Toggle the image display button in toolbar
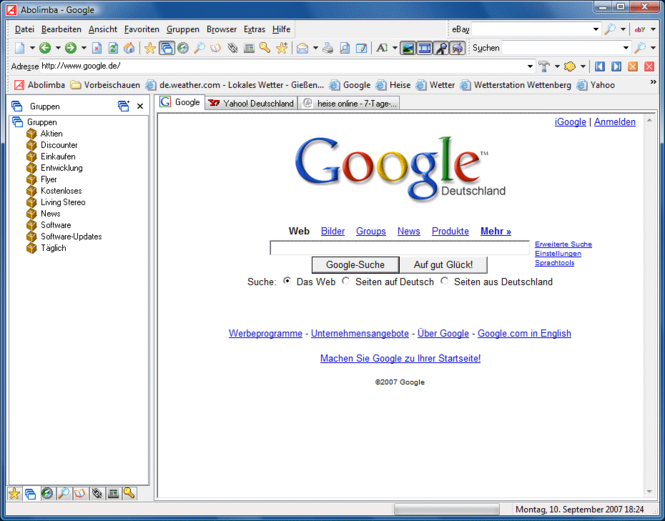 click(408, 48)
